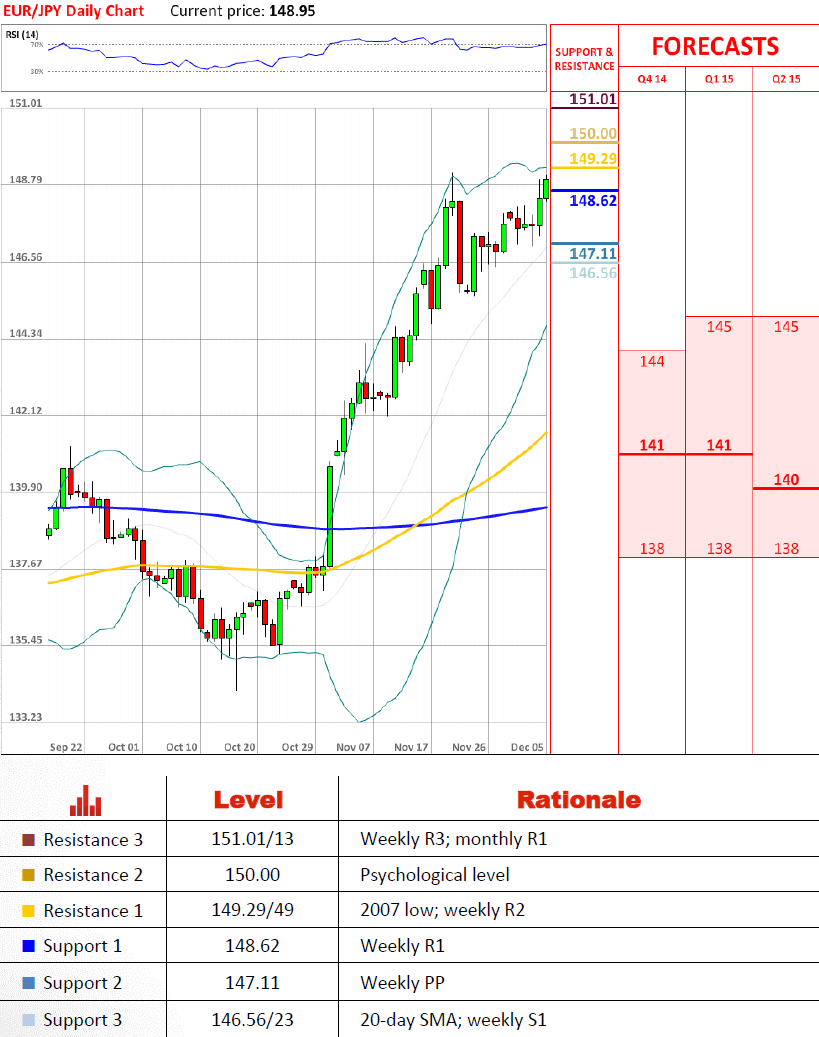
Task: Click the Q2 15 median forecast 140
Action: tap(786, 479)
